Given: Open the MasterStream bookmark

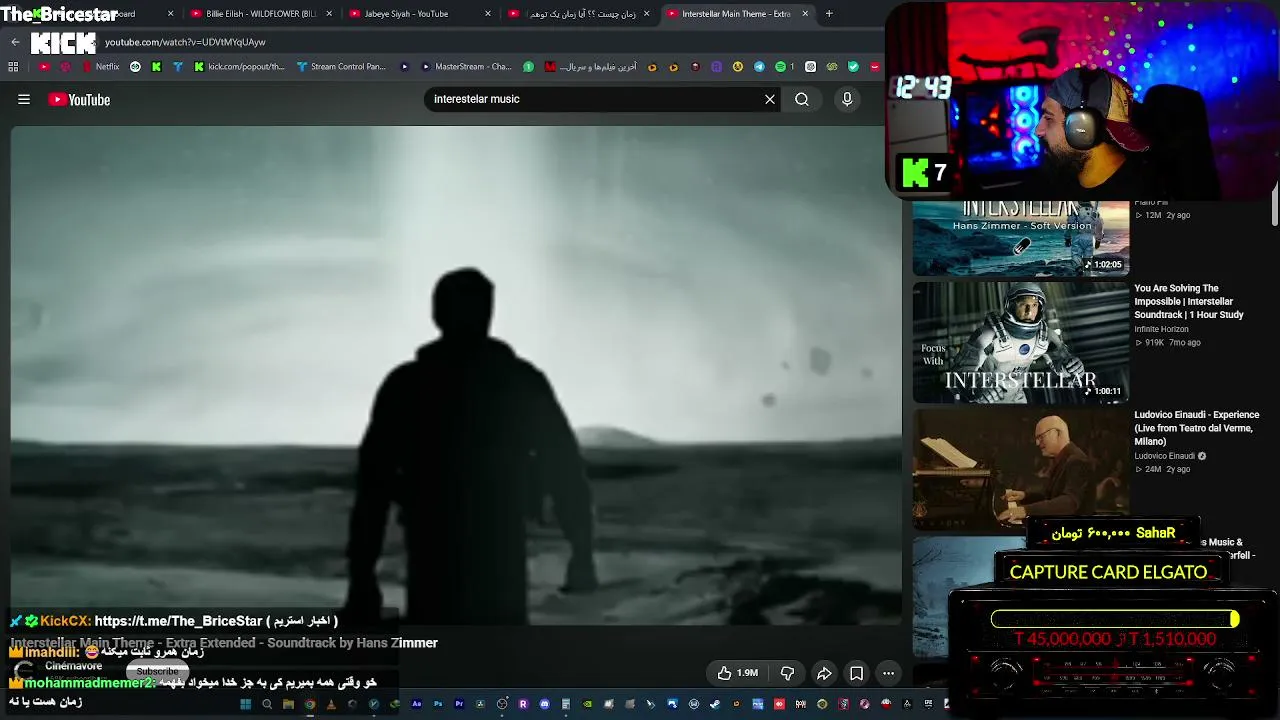Looking at the screenshot, I should coord(467,67).
